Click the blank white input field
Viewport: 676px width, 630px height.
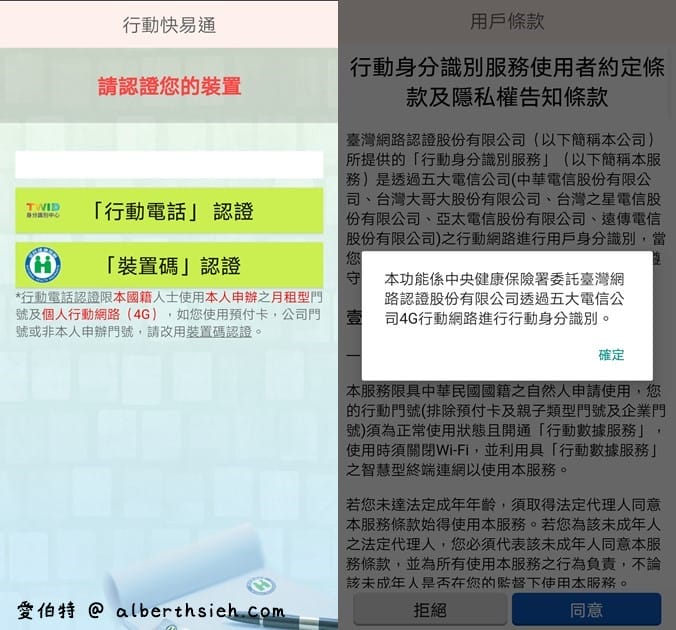(169, 165)
